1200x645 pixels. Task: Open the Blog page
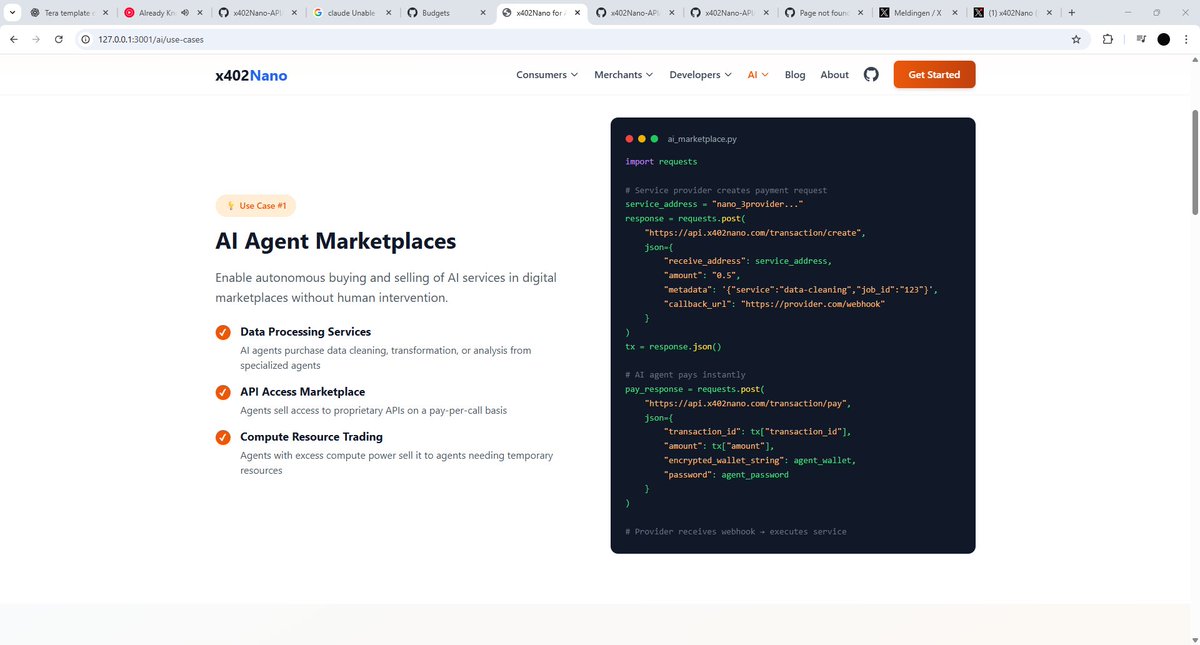795,75
